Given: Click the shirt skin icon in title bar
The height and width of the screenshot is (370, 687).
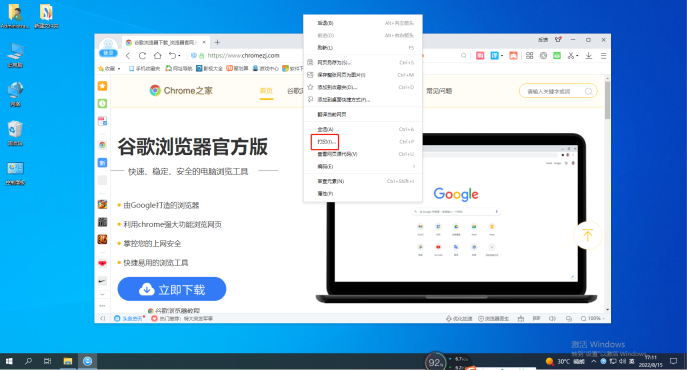Looking at the screenshot, I should pyautogui.click(x=558, y=39).
